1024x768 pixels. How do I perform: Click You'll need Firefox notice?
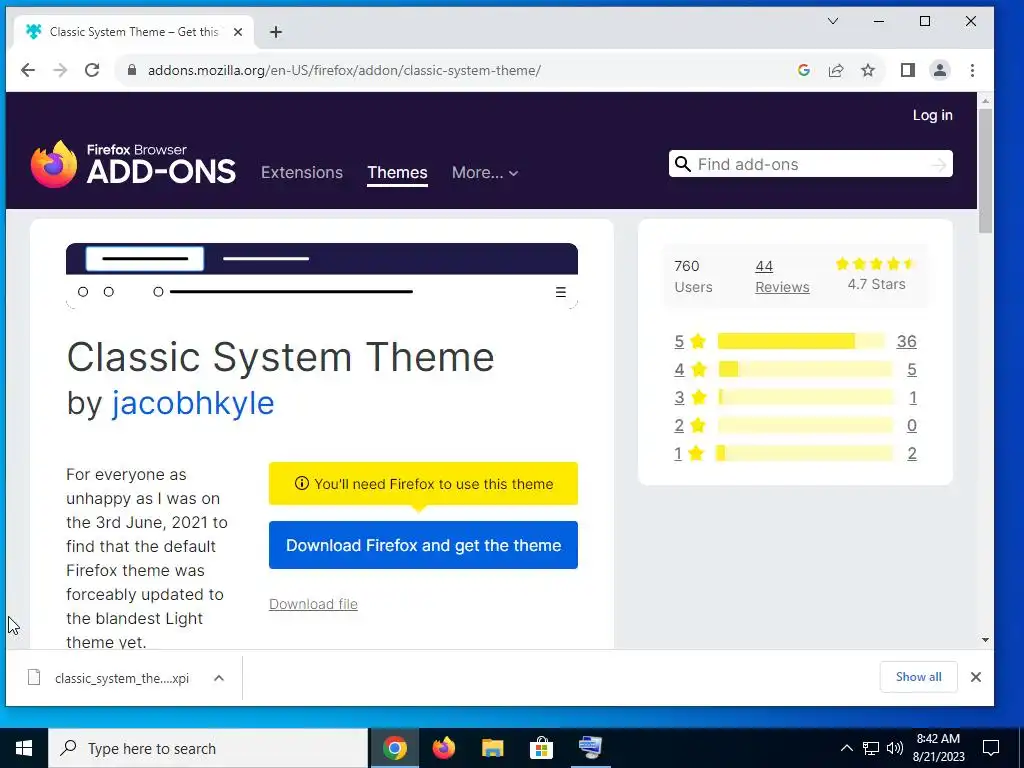tap(423, 484)
